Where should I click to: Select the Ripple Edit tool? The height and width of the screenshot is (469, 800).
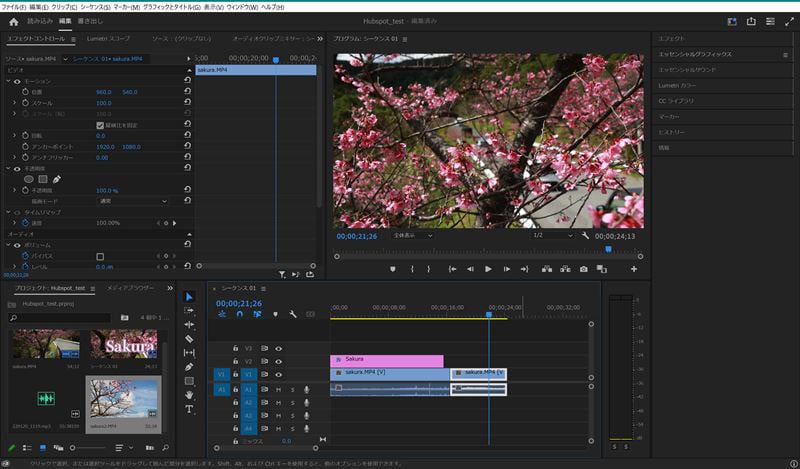point(189,325)
